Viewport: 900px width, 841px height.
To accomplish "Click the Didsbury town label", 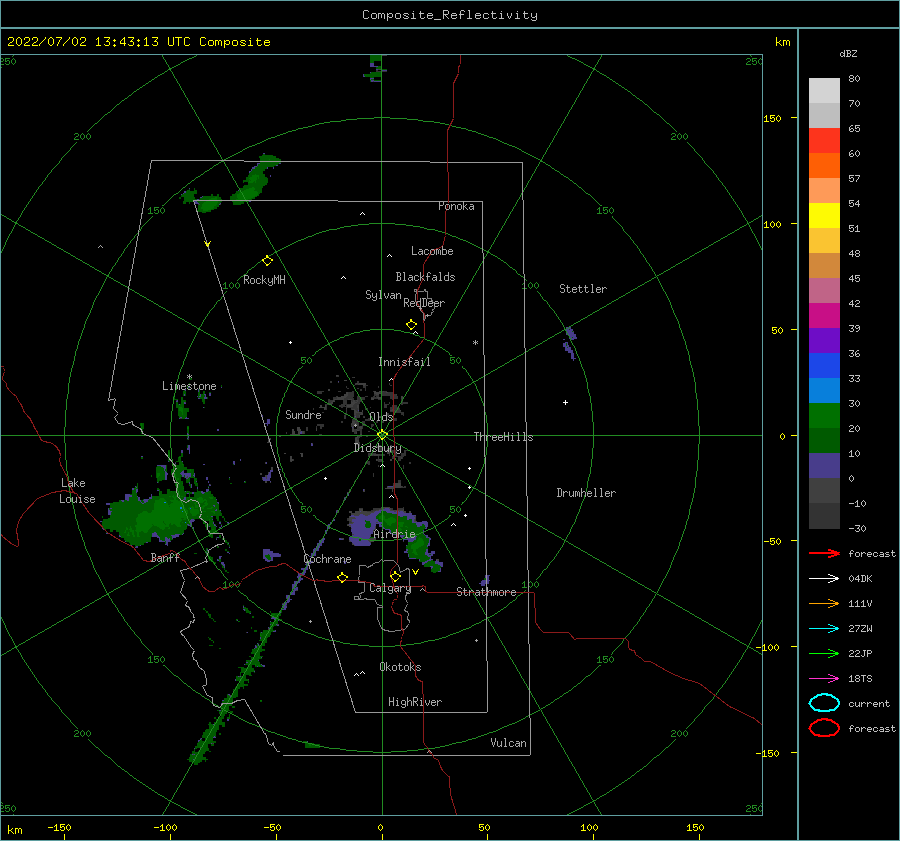I will (x=378, y=448).
